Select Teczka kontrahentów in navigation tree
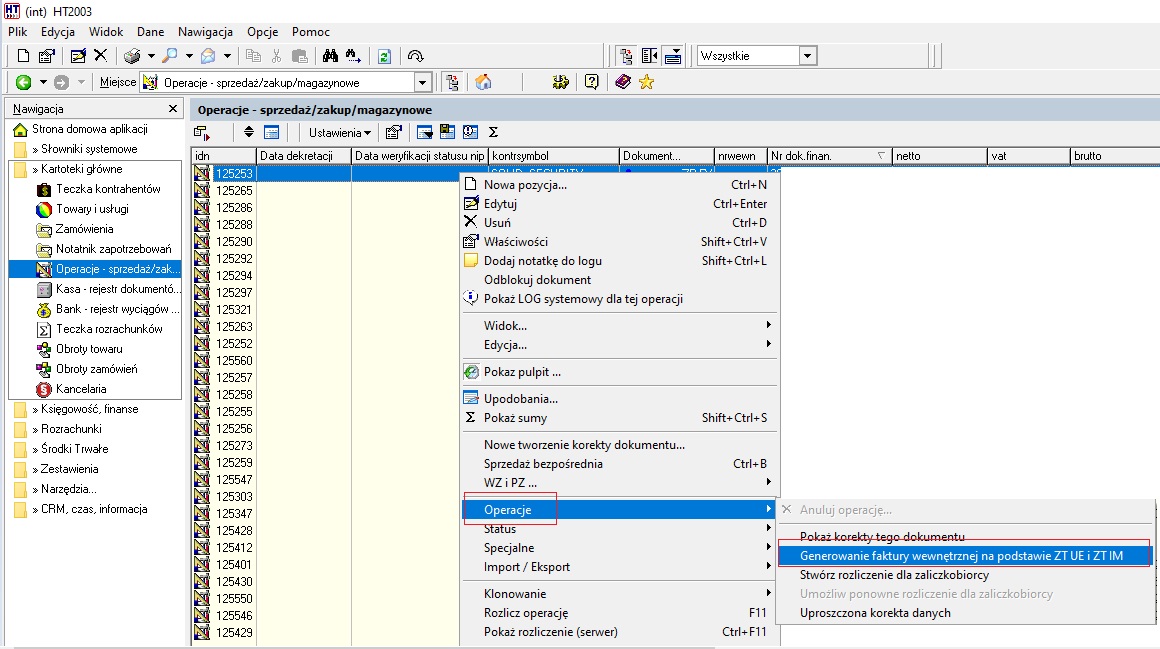 click(108, 189)
